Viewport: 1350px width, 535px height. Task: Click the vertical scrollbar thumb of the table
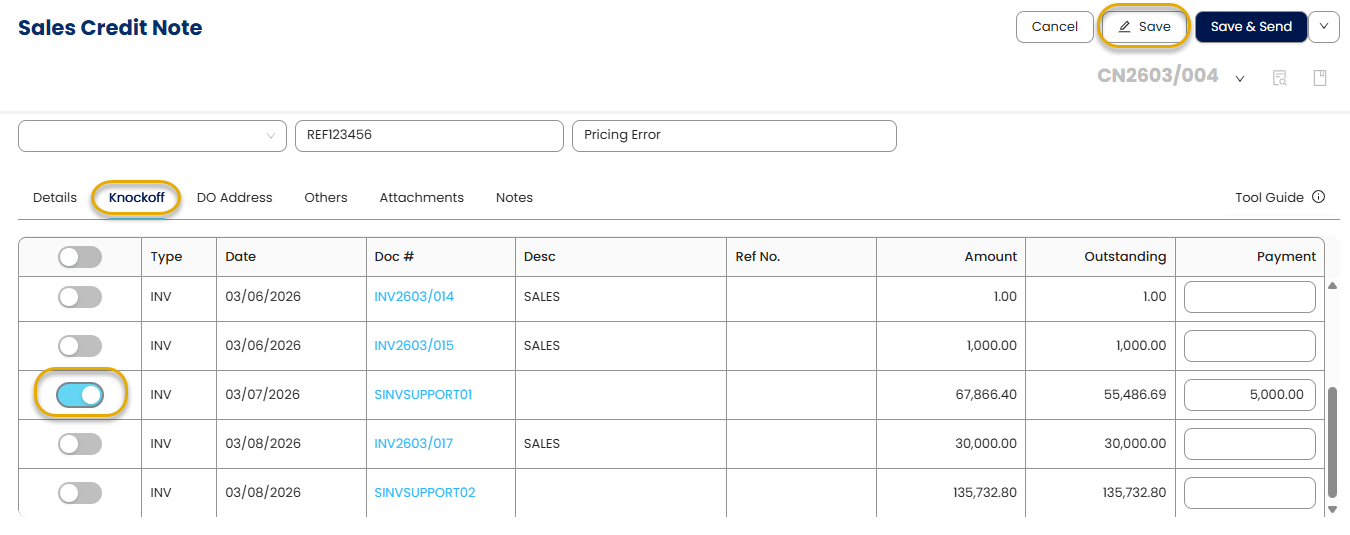click(x=1331, y=442)
